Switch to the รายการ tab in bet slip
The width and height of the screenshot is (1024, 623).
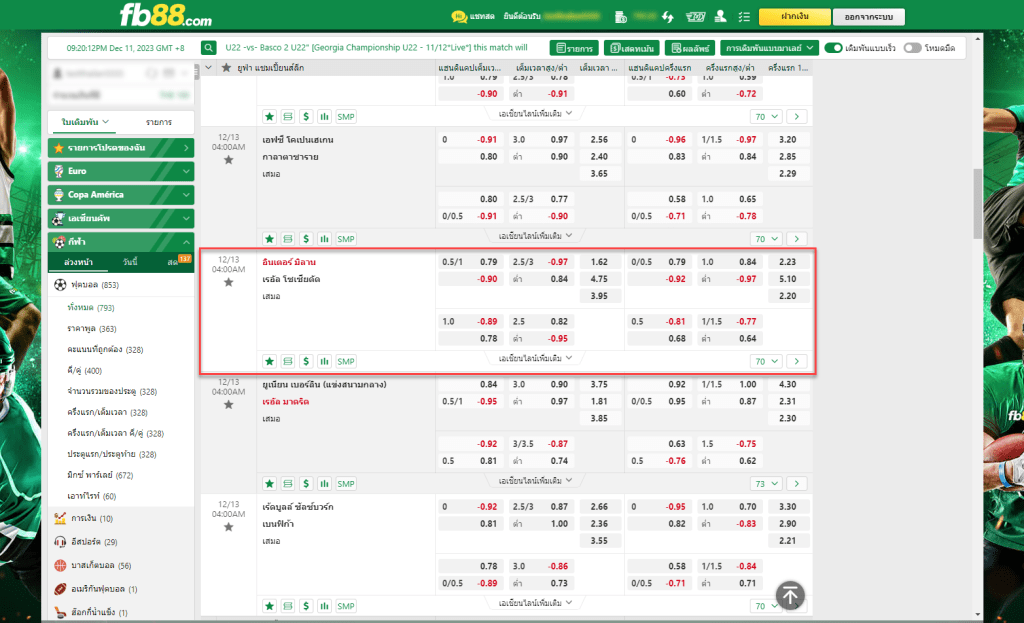pyautogui.click(x=158, y=122)
